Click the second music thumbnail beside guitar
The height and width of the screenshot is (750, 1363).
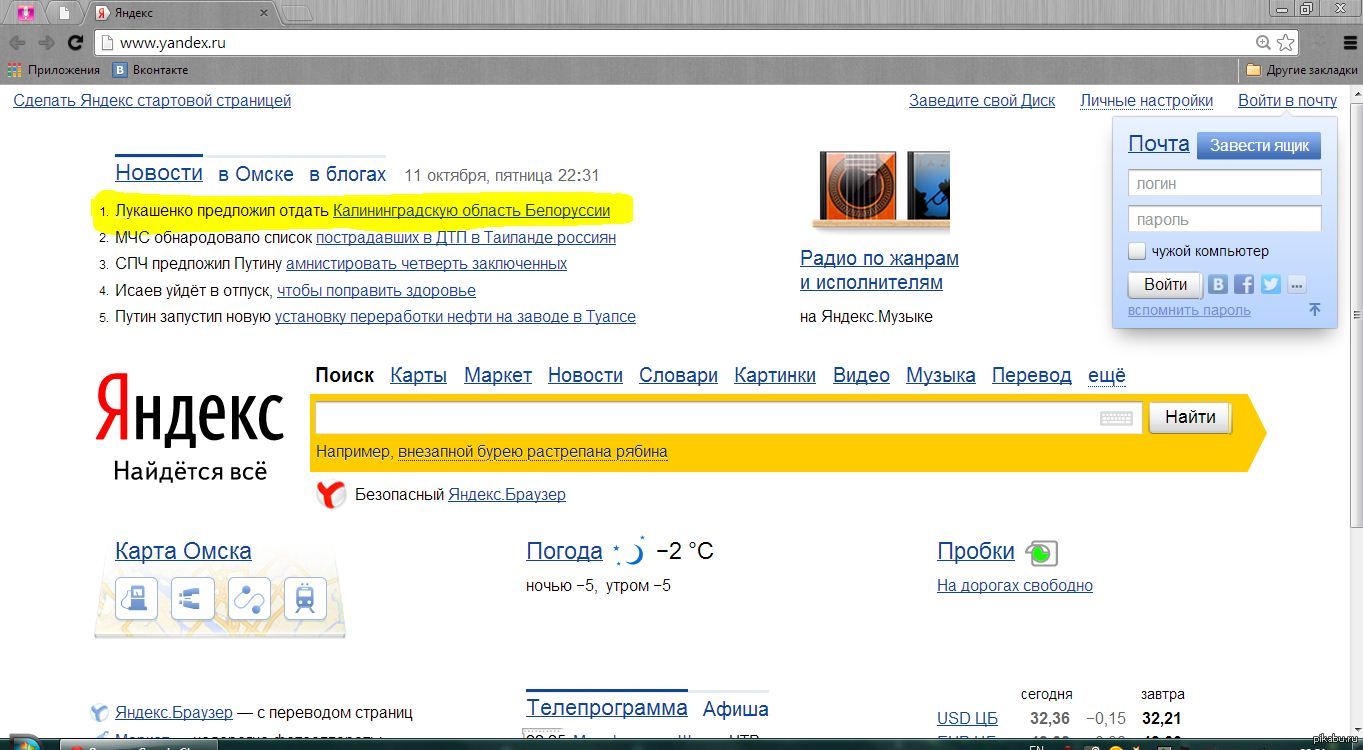coord(929,186)
